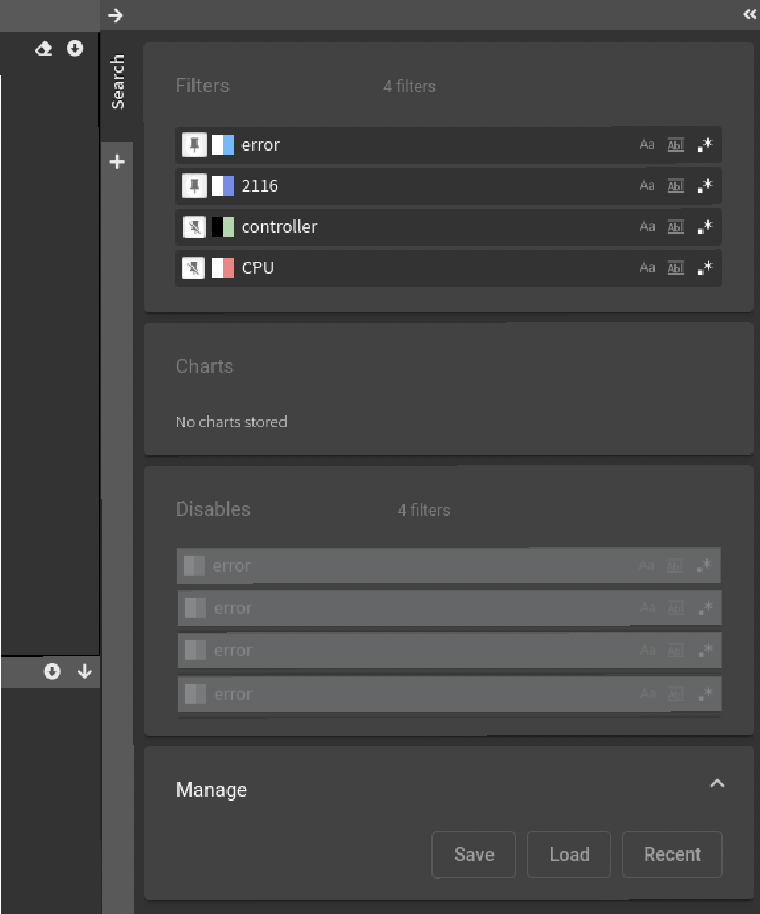
Task: Open recent filter sets via Recent button
Action: (671, 854)
